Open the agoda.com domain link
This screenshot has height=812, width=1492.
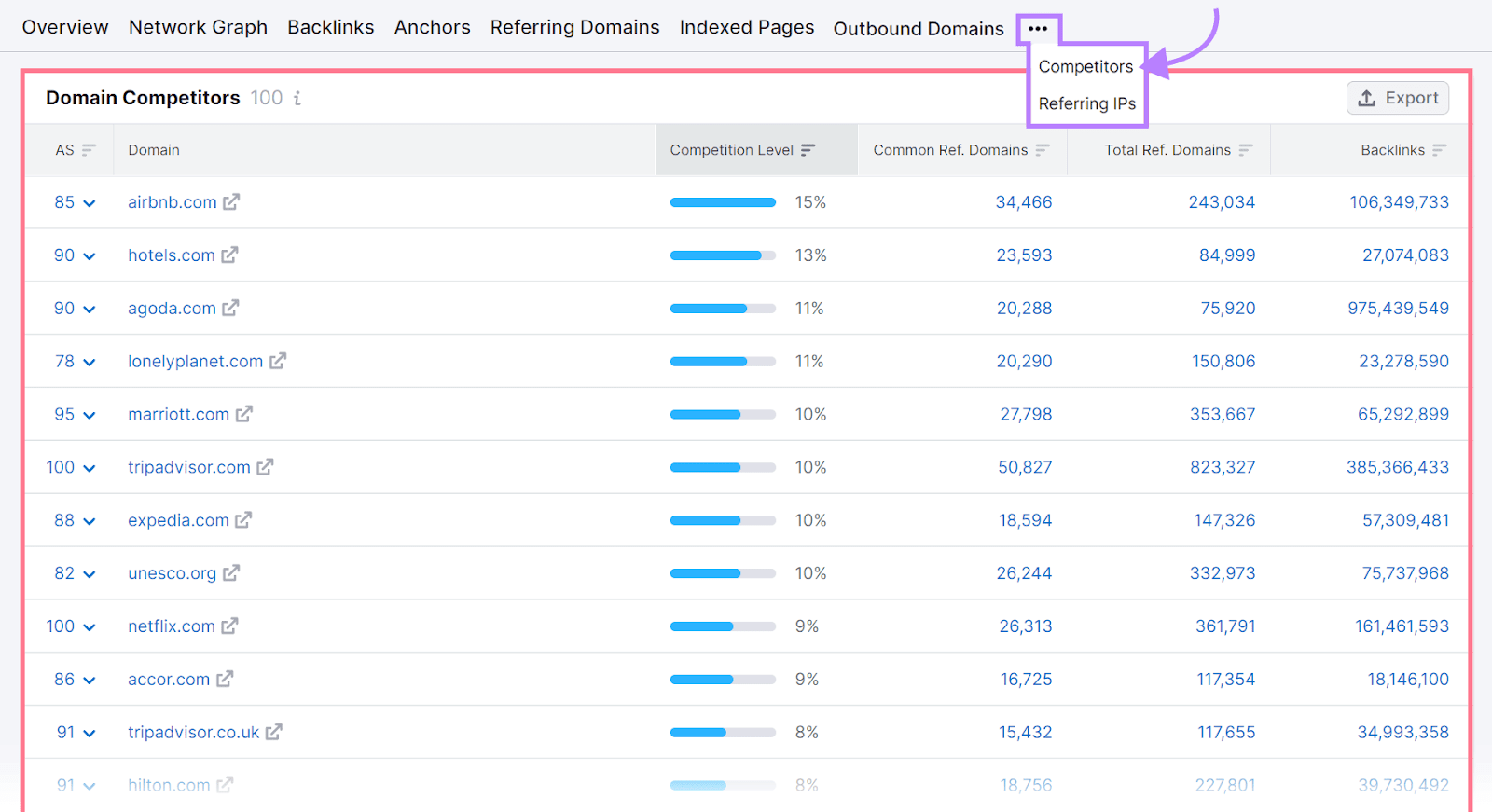coord(172,309)
